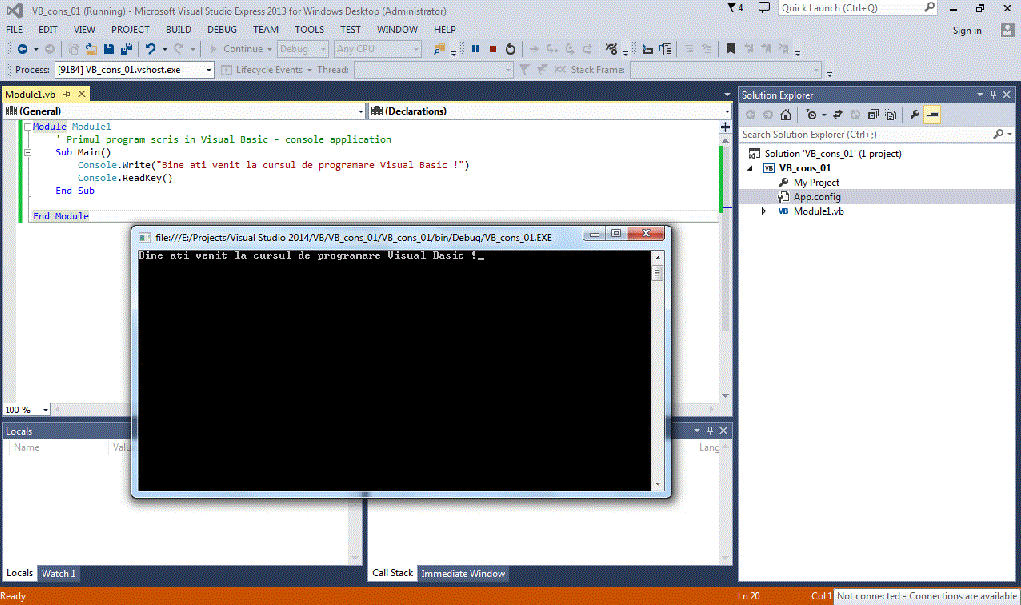
Task: Open the notifications flag showing 4
Action: 735,8
